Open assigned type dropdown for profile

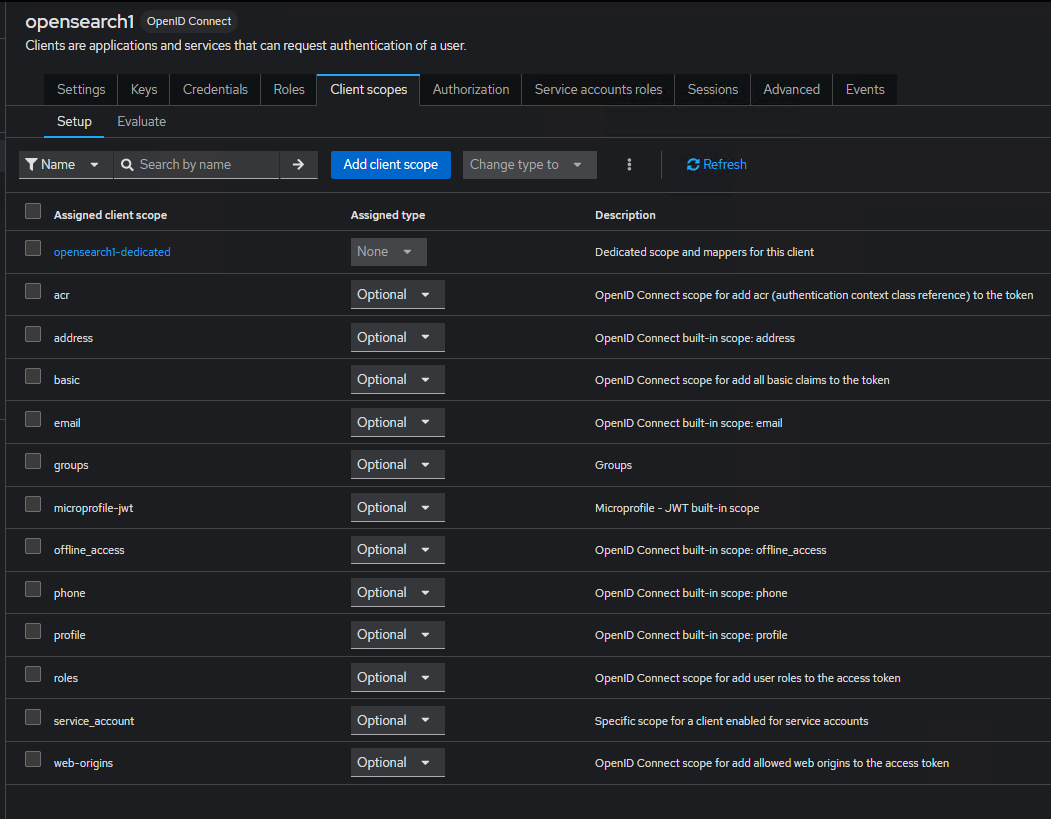[397, 635]
